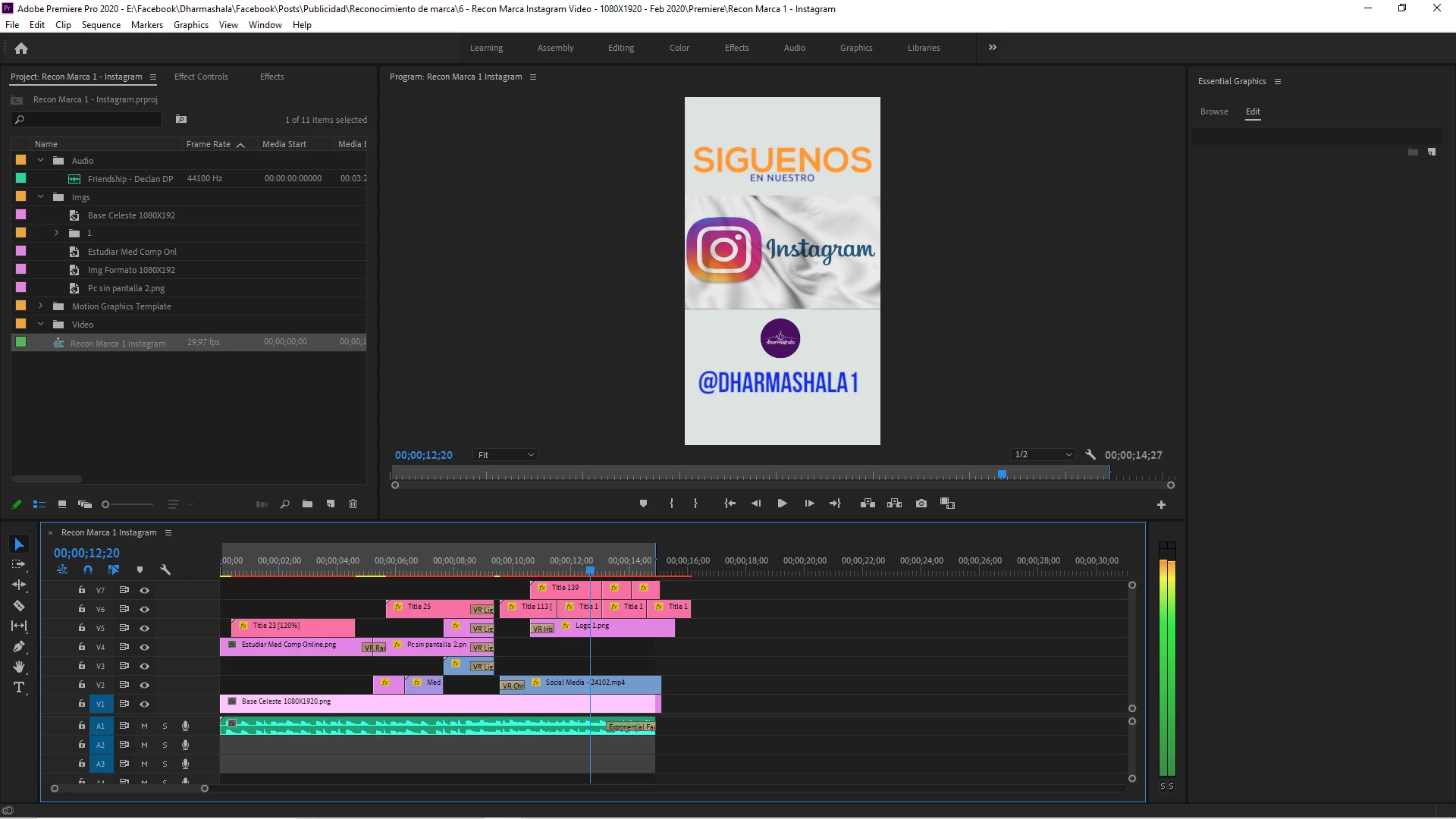This screenshot has height=819, width=1456.
Task: Select the Hand tool
Action: coord(19,667)
